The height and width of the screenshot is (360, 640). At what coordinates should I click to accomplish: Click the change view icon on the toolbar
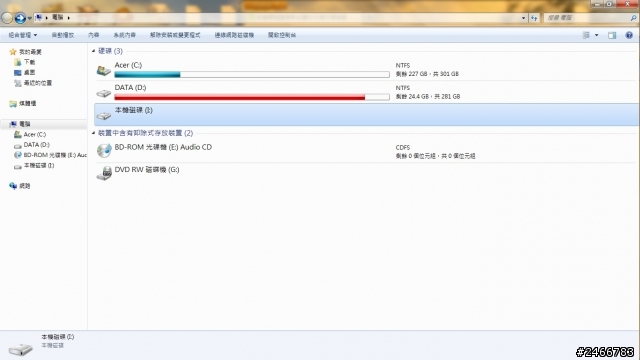click(x=586, y=35)
